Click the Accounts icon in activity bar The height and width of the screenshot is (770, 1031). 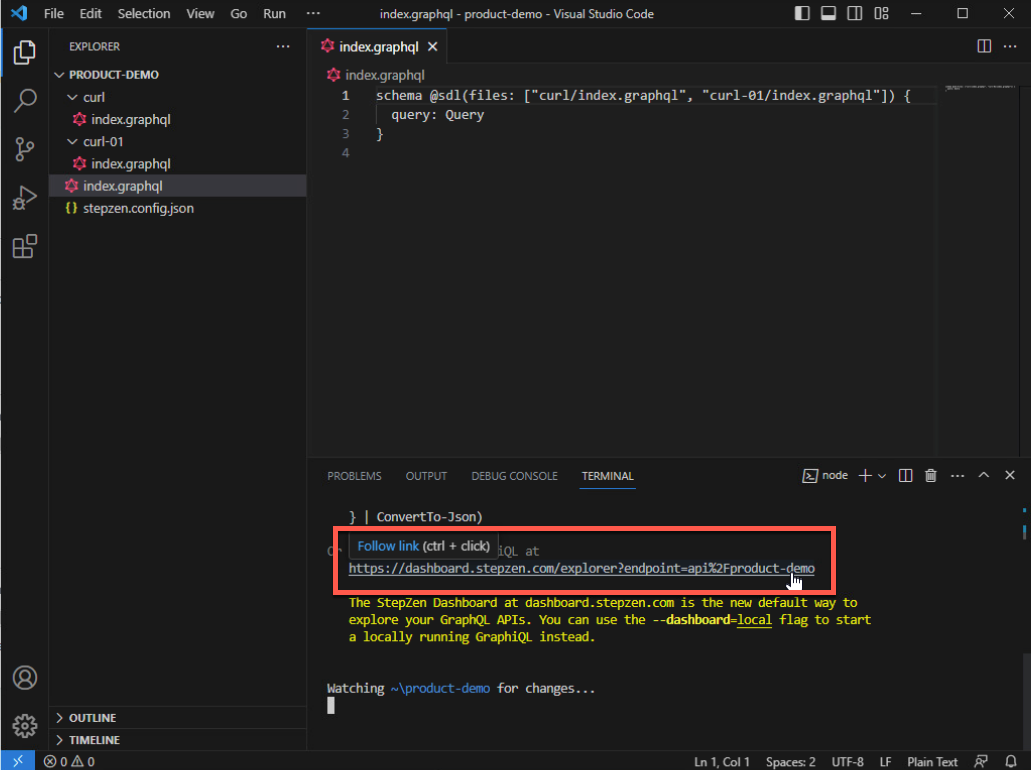(25, 677)
